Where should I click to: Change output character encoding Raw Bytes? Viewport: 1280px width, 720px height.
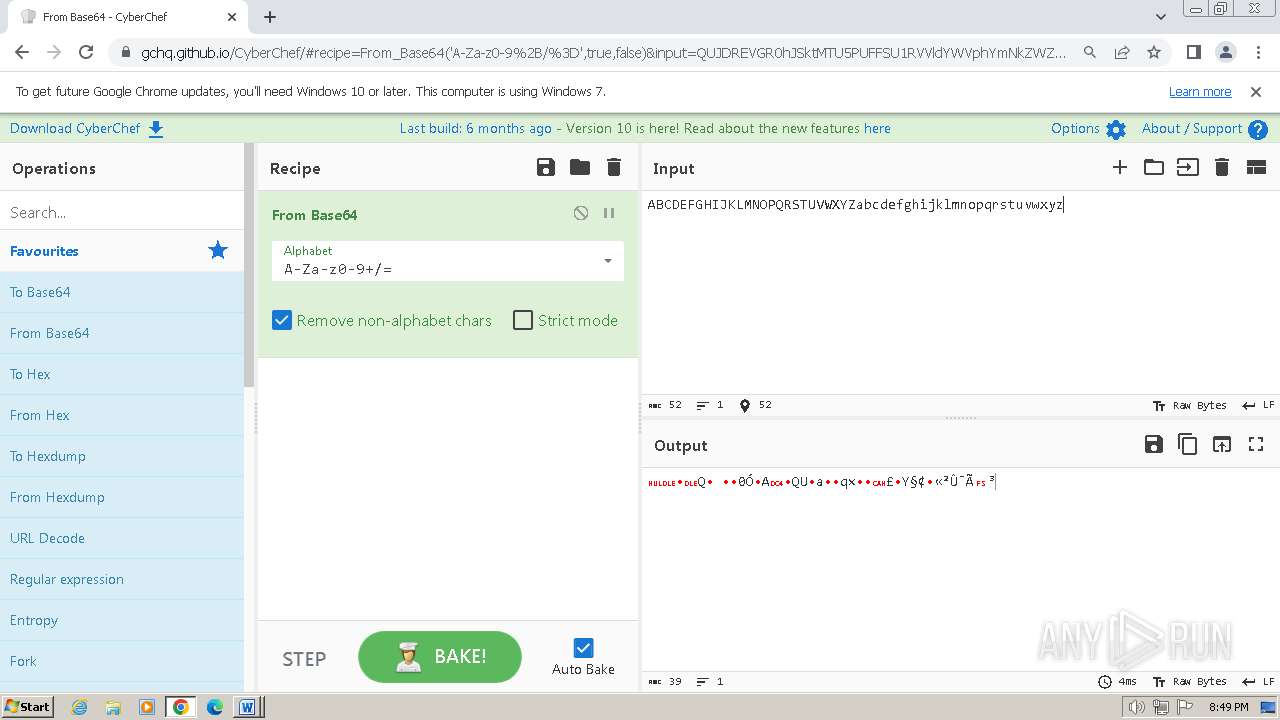[x=1189, y=681]
